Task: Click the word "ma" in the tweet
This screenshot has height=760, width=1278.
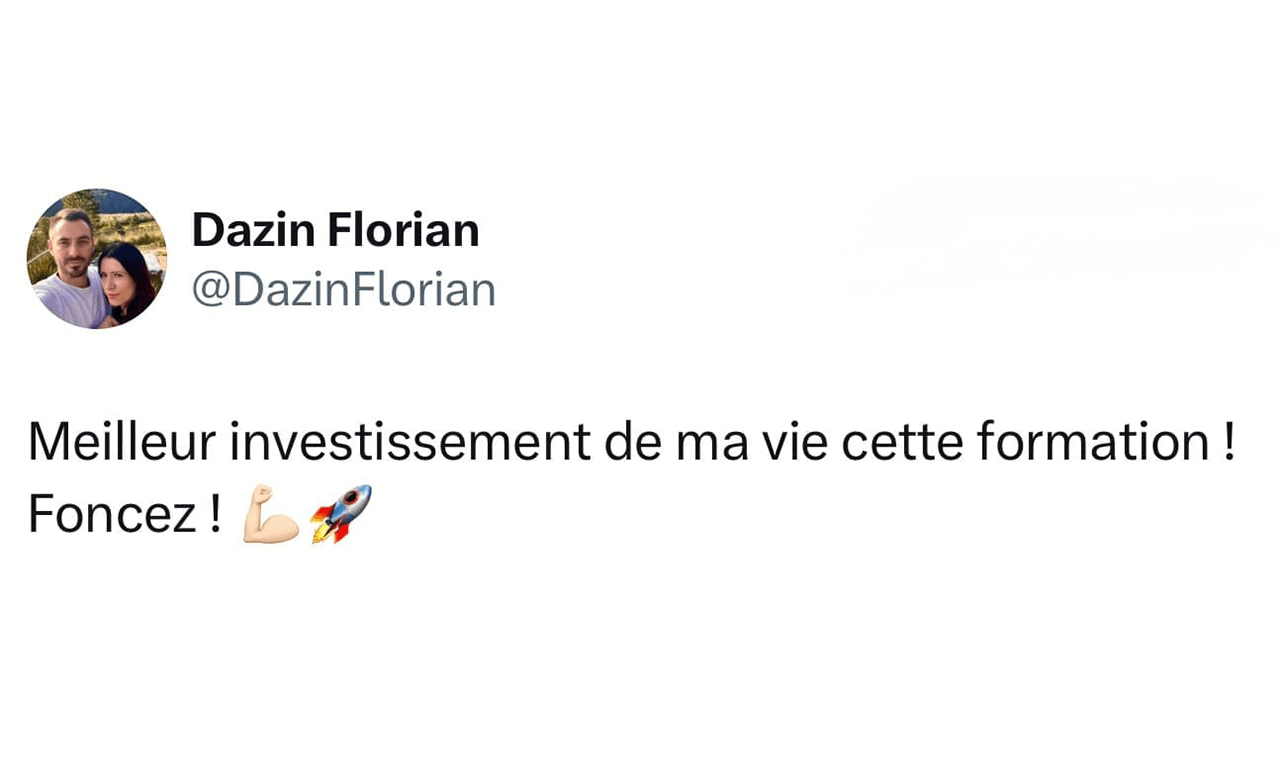Action: coord(712,443)
